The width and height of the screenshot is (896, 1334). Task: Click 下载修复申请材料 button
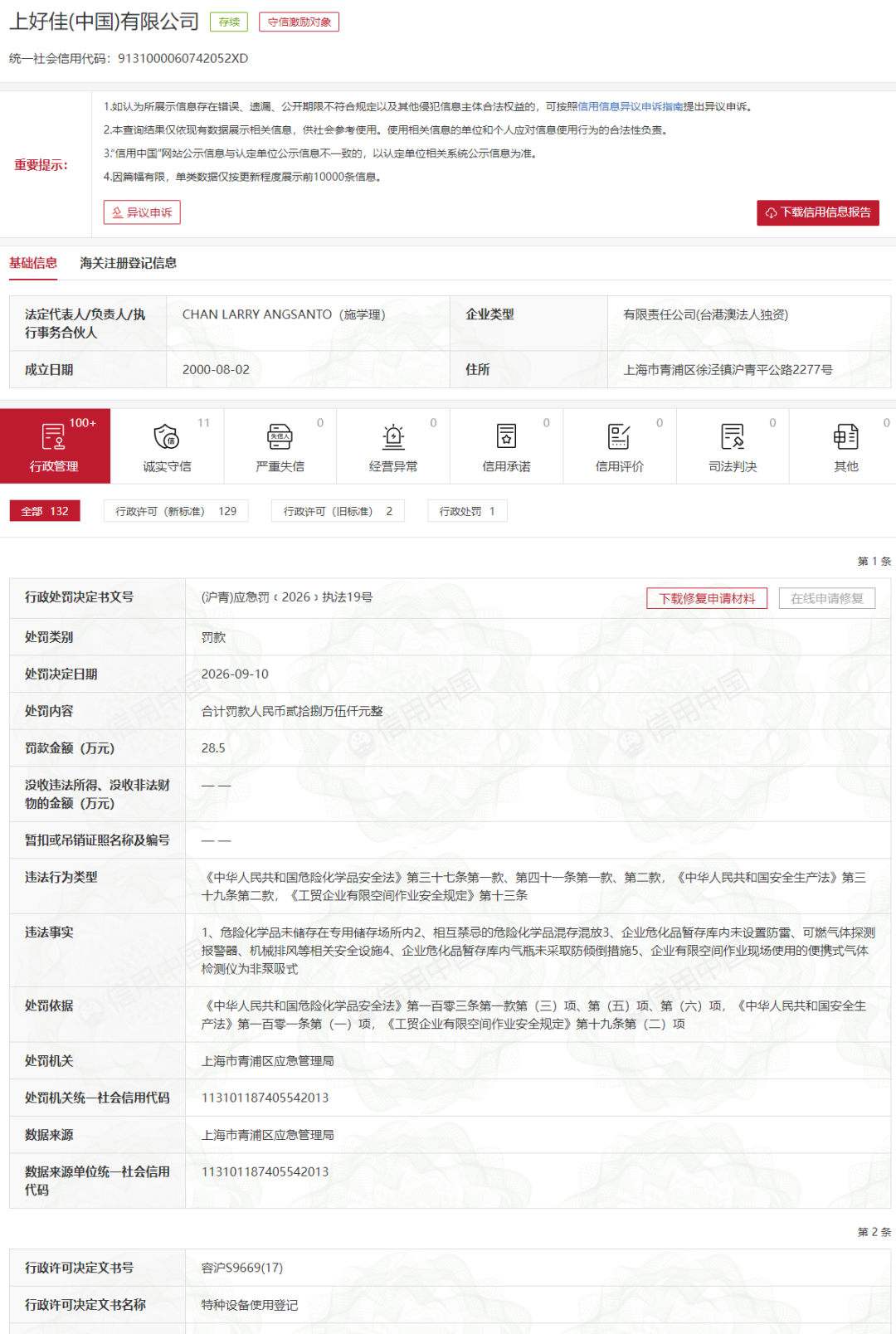point(707,598)
